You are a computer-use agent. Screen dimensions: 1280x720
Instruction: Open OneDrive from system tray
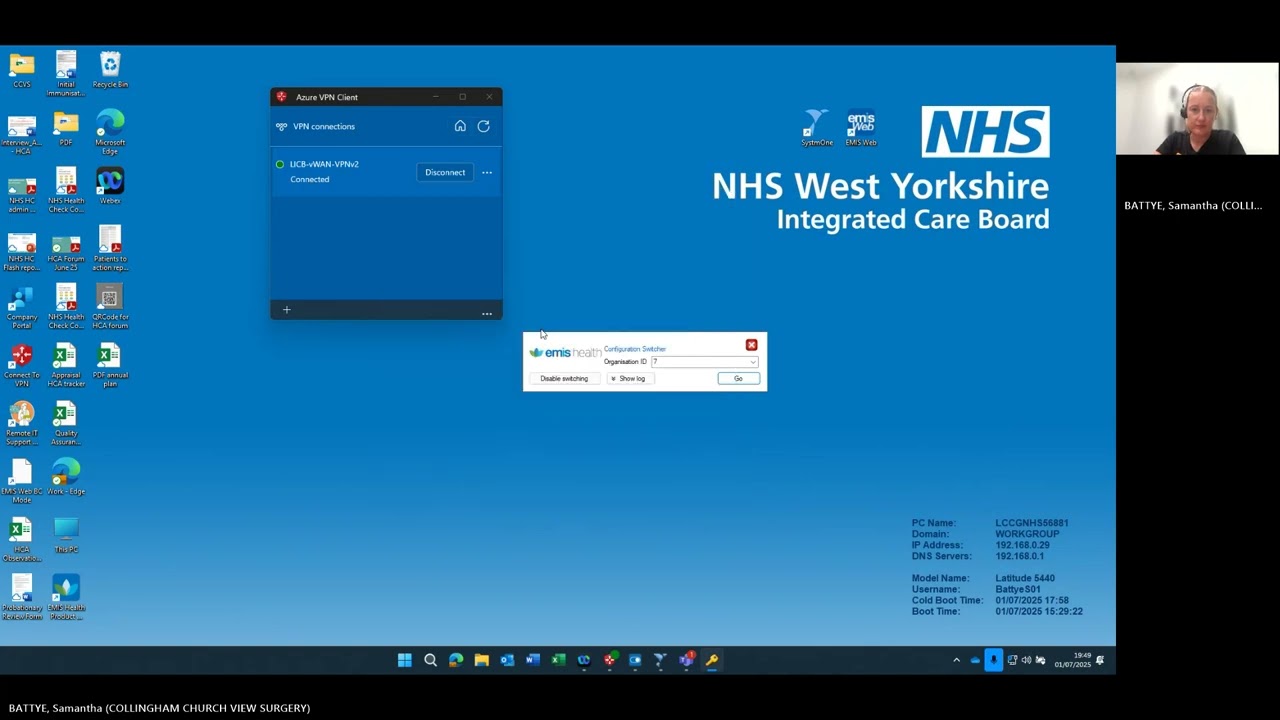[x=975, y=660]
